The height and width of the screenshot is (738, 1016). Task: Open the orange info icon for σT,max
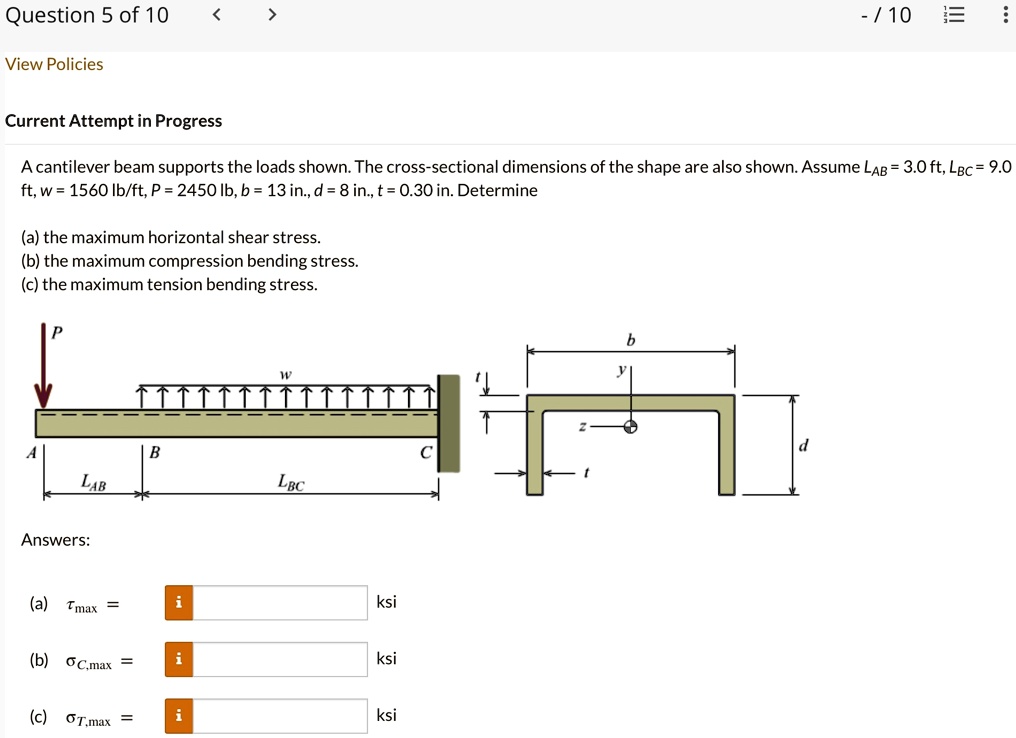tap(178, 716)
